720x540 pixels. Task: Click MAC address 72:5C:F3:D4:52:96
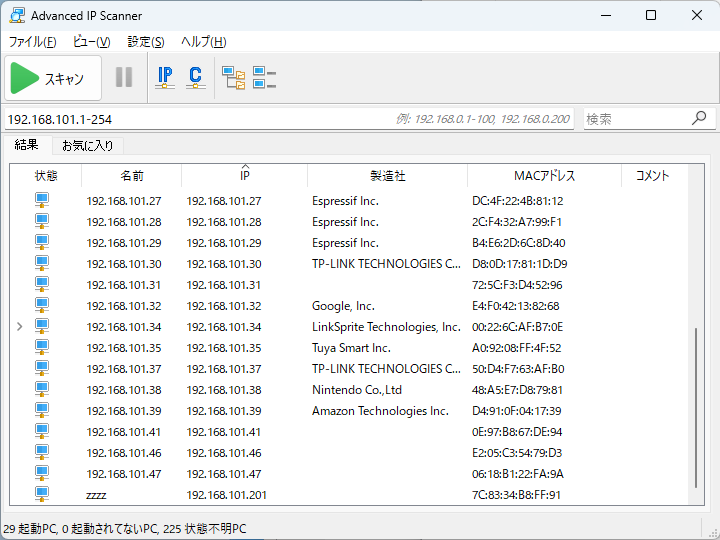[517, 285]
